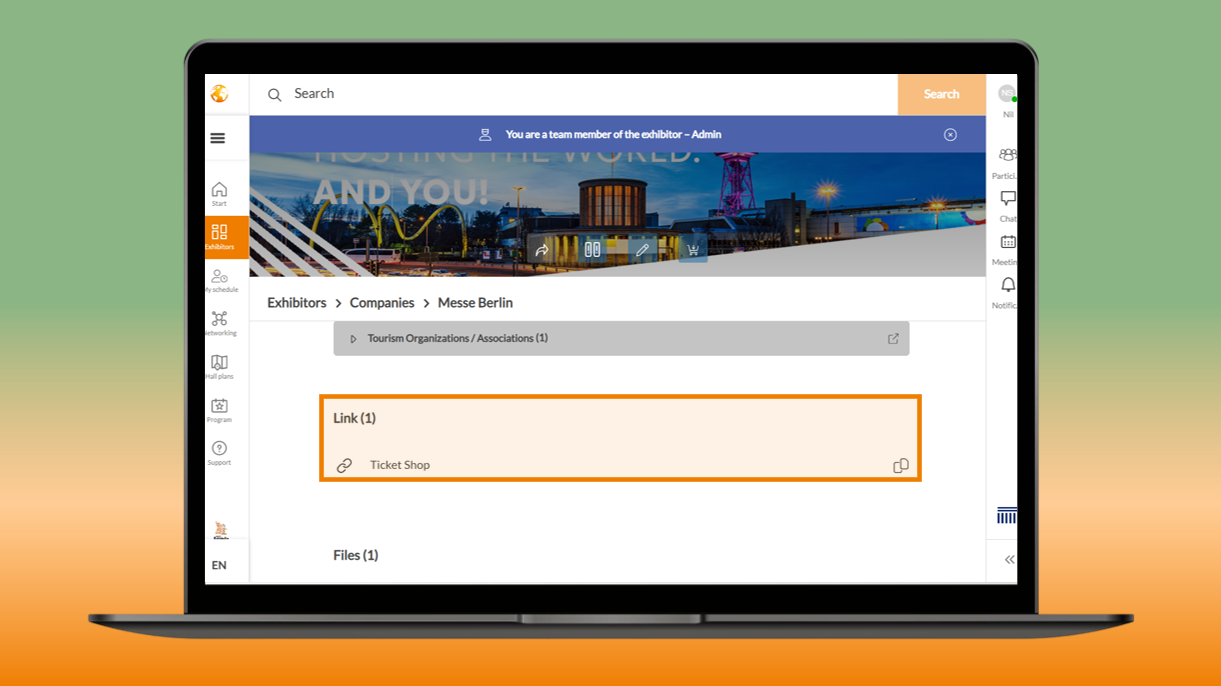1221x686 pixels.
Task: Click the globe logo in the sidebar top
Action: coord(219,94)
